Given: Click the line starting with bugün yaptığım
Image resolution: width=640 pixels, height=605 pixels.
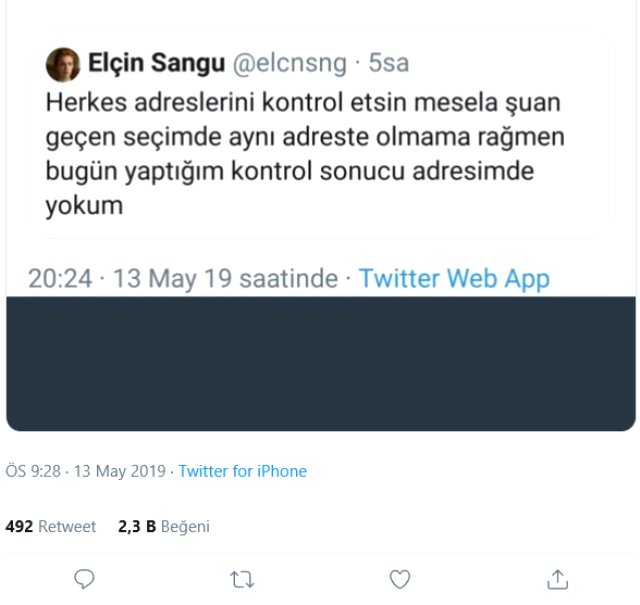Looking at the screenshot, I should pyautogui.click(x=290, y=172).
